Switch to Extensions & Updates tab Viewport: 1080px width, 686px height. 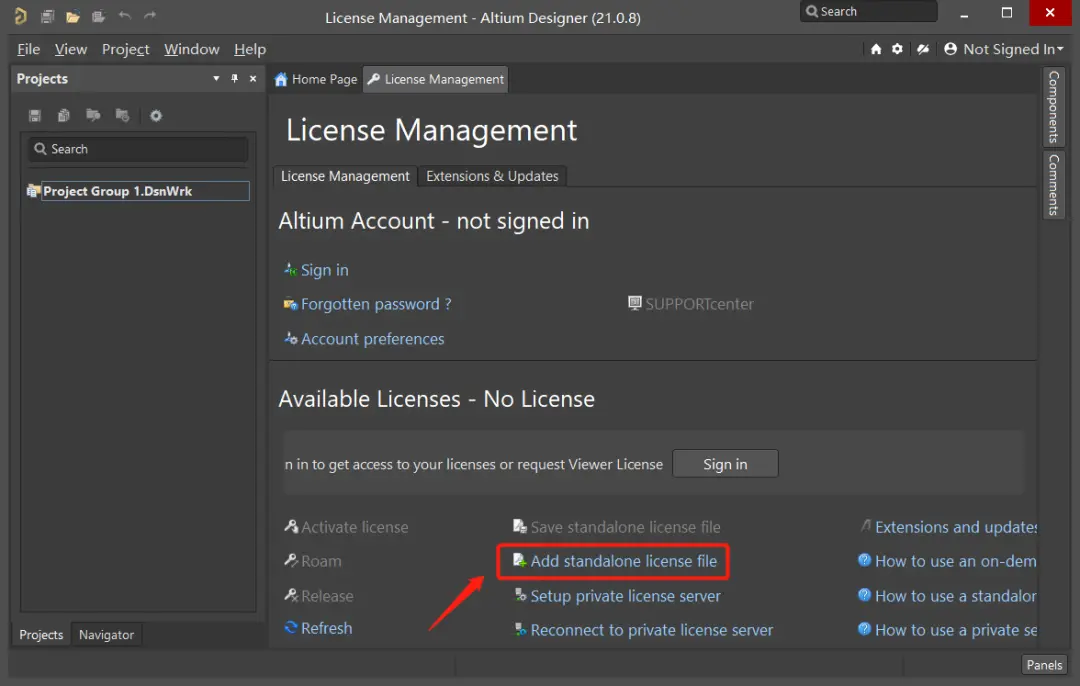point(492,176)
